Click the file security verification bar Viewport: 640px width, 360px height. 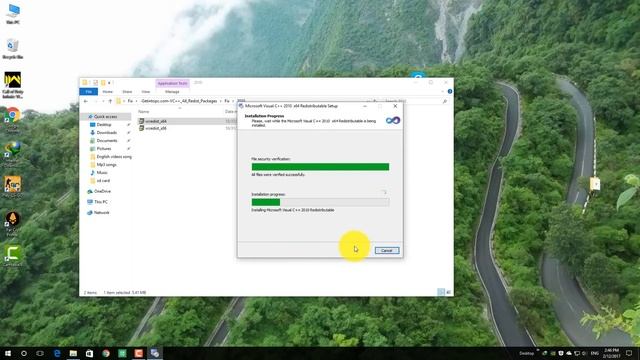[320, 167]
